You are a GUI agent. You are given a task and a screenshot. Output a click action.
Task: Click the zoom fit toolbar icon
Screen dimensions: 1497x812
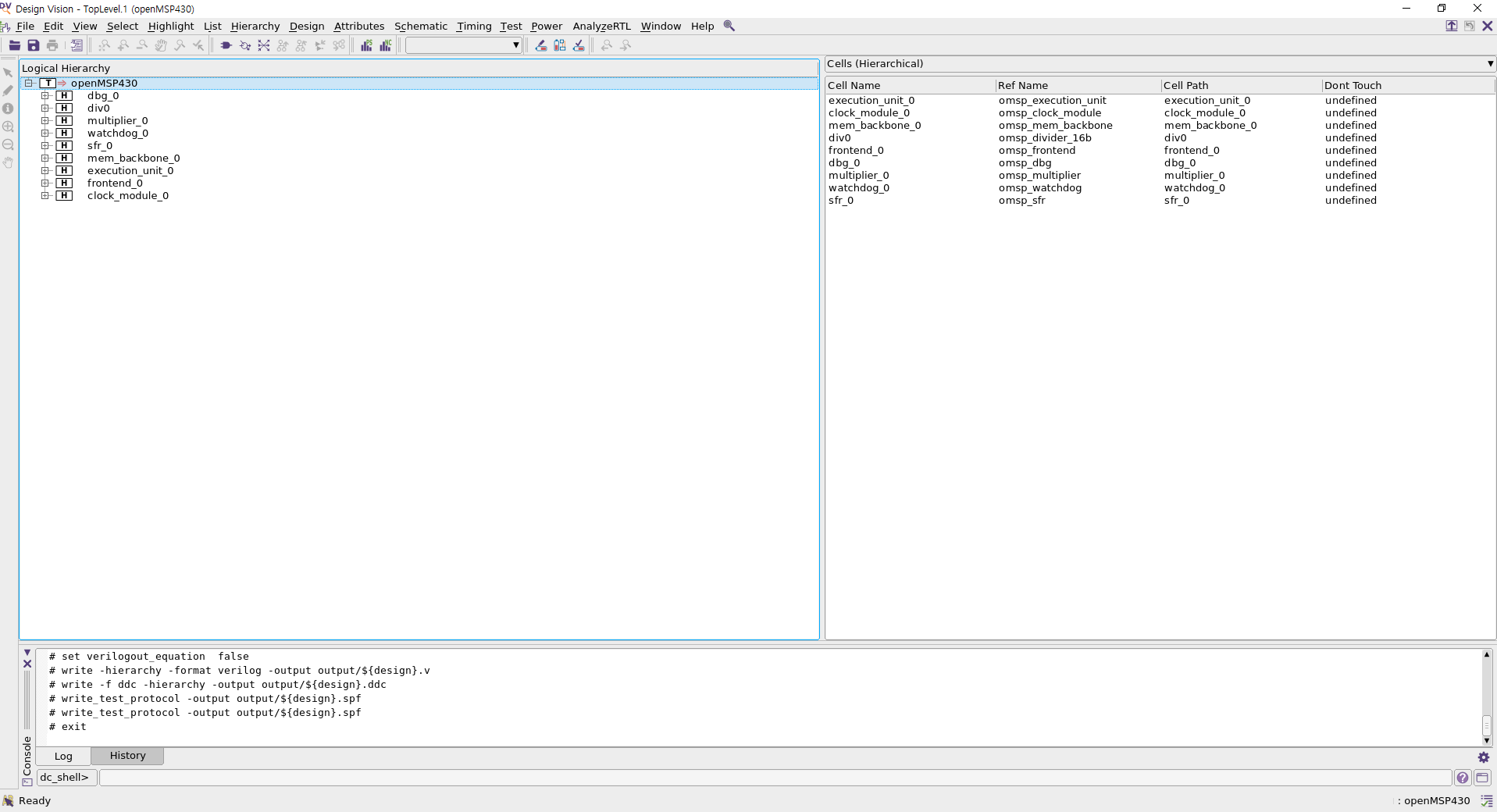pyautogui.click(x=105, y=45)
